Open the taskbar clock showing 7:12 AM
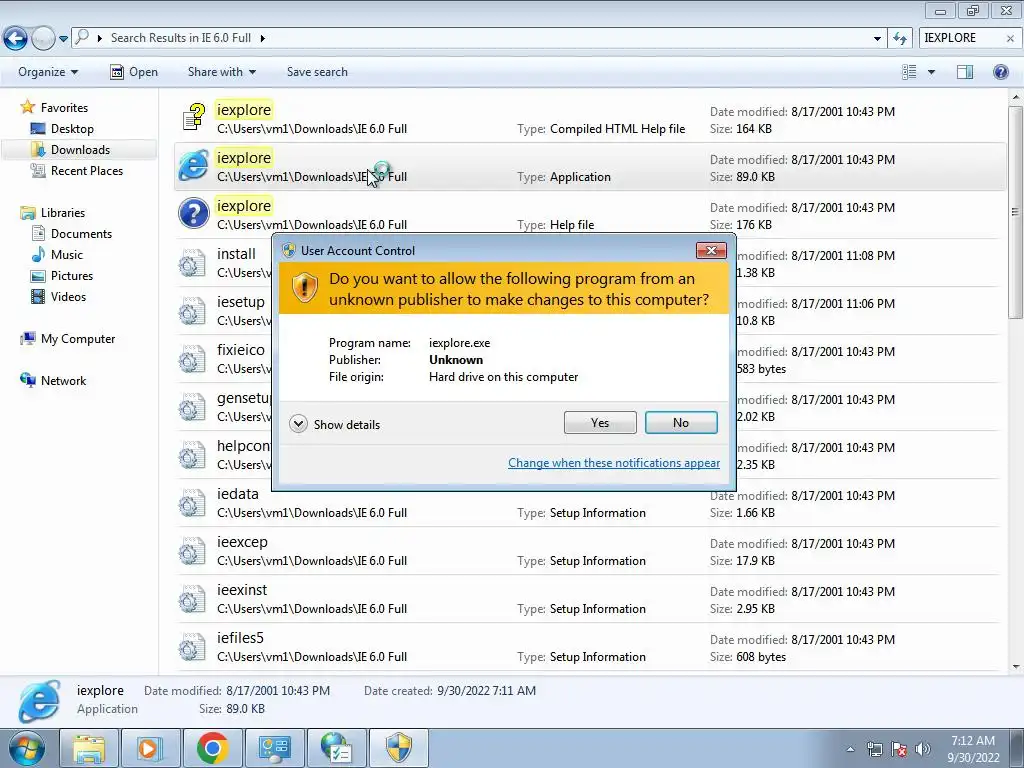The width and height of the screenshot is (1024, 768). (973, 749)
